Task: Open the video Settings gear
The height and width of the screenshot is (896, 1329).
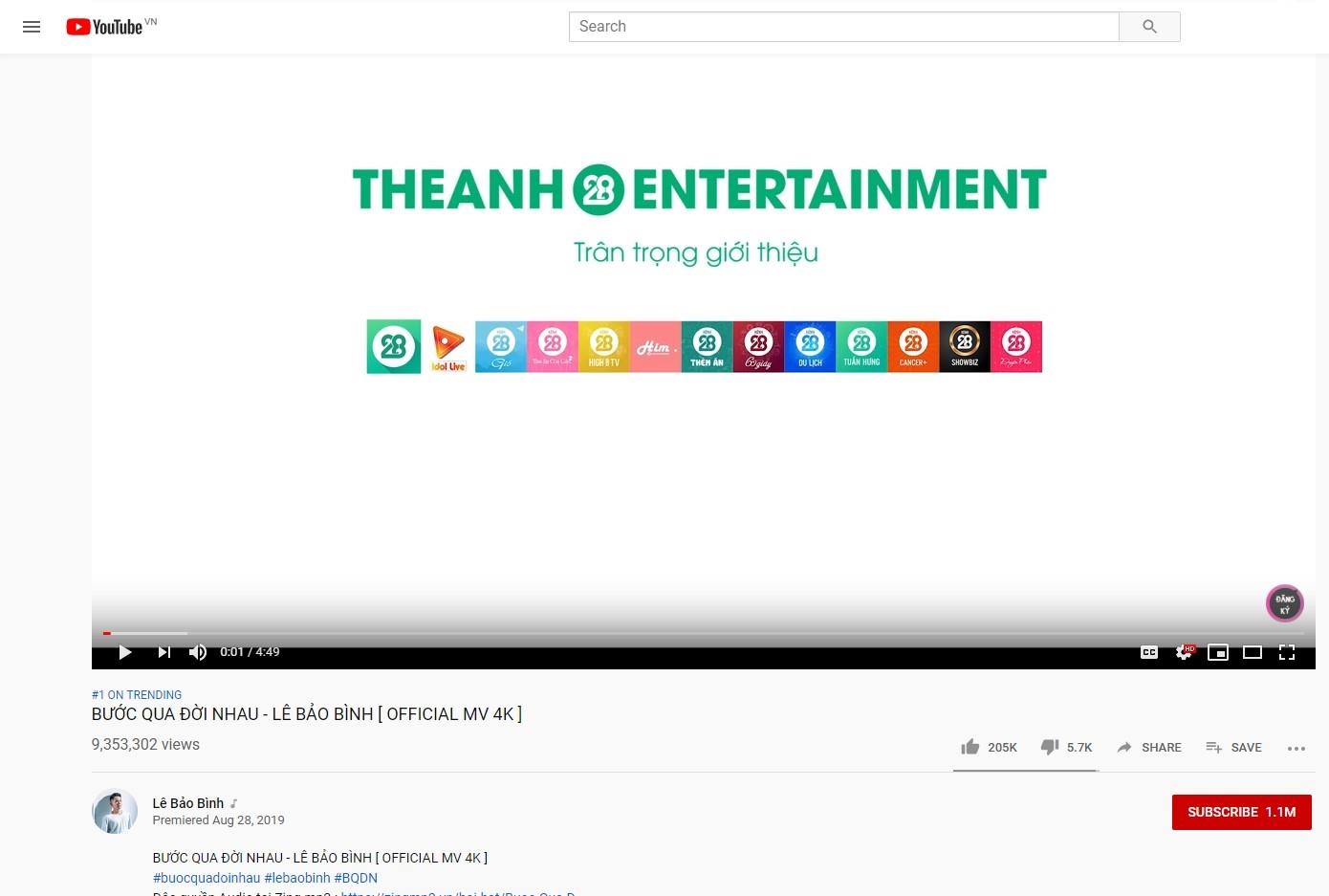Action: (x=1184, y=651)
